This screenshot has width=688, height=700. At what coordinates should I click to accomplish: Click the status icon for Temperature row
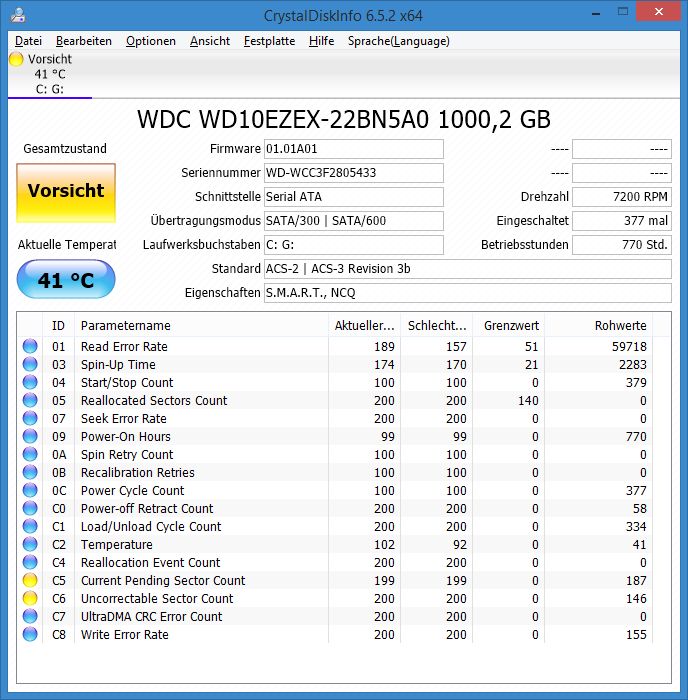tap(30, 544)
